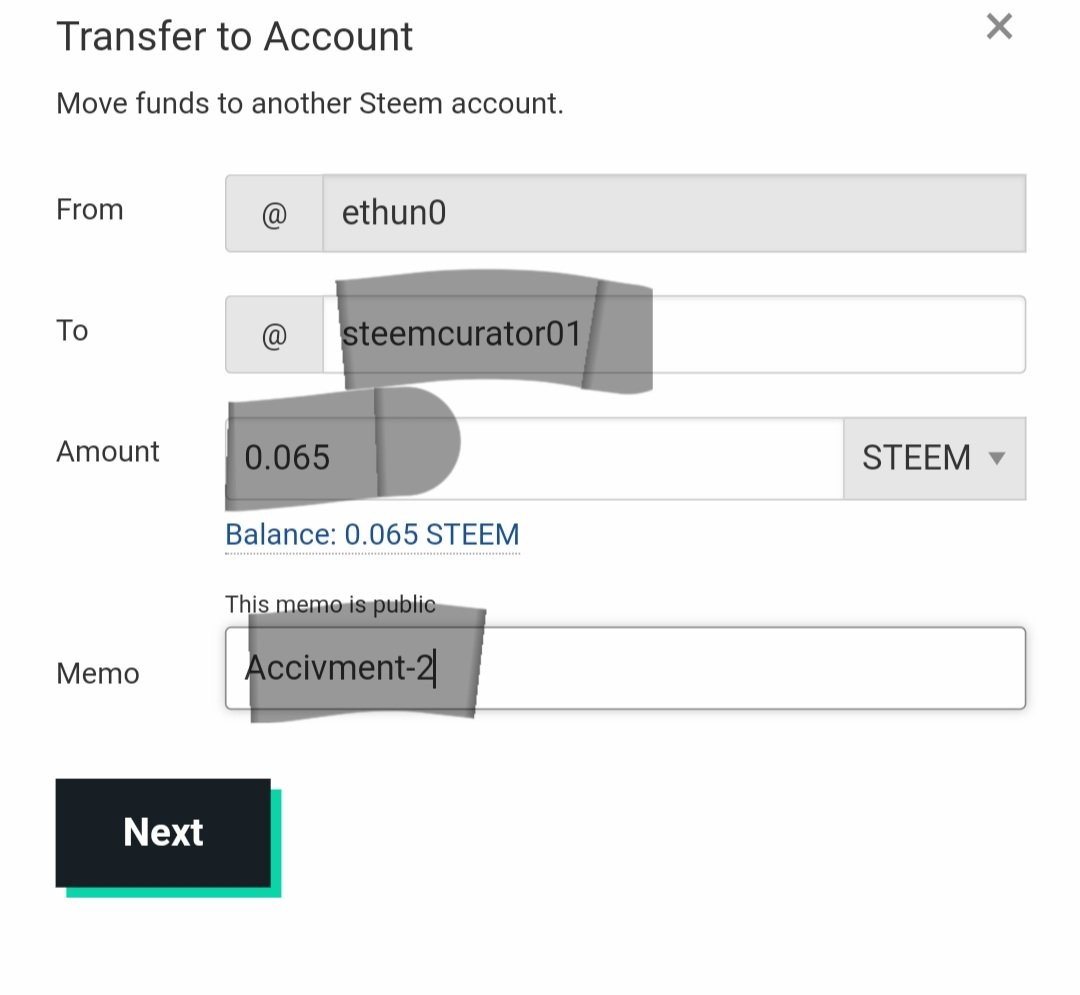Viewport: 1080px width, 995px height.
Task: Click the Transfer to Account heading
Action: click(235, 37)
